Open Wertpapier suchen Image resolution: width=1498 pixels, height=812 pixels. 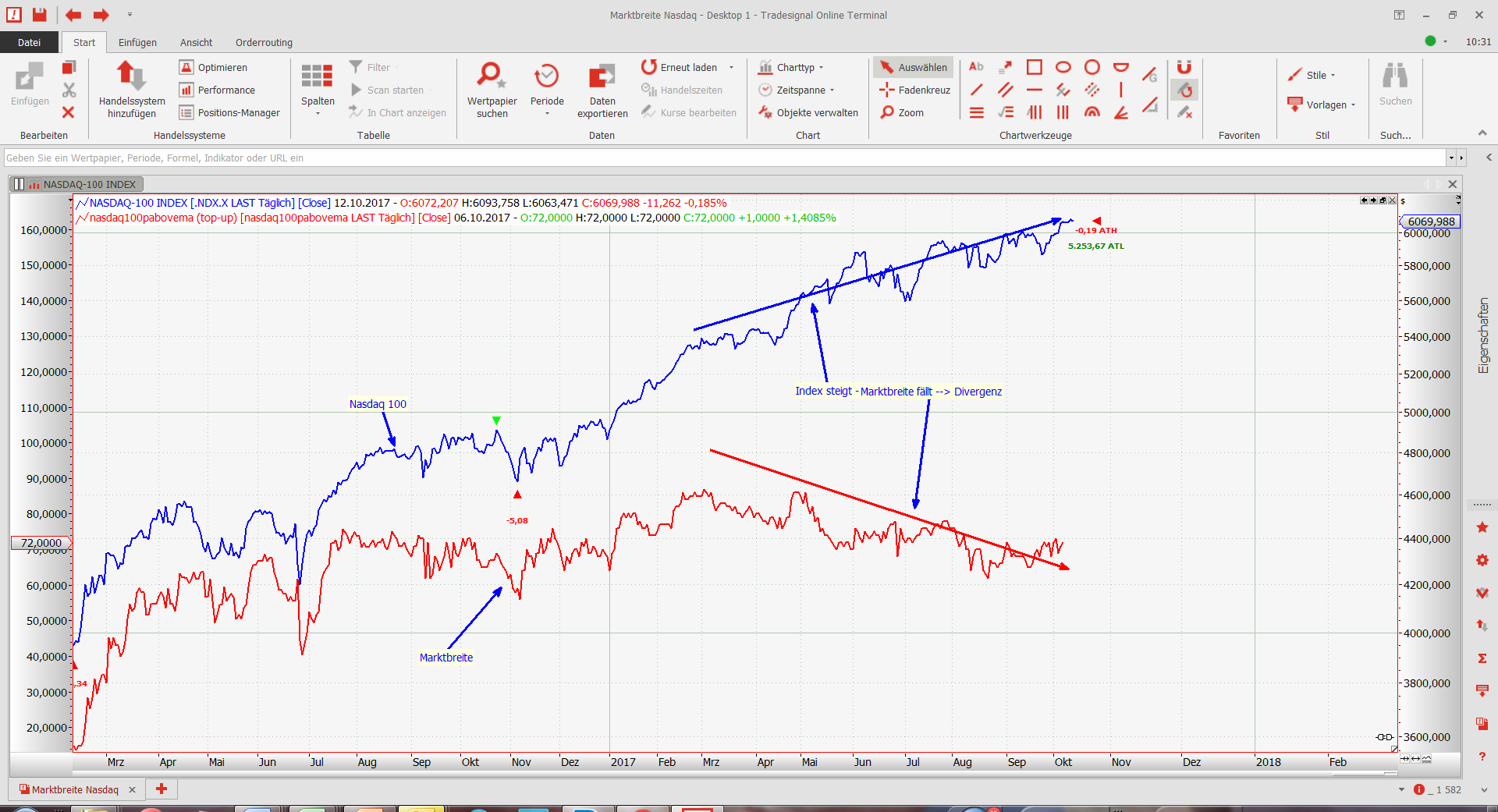(x=492, y=89)
